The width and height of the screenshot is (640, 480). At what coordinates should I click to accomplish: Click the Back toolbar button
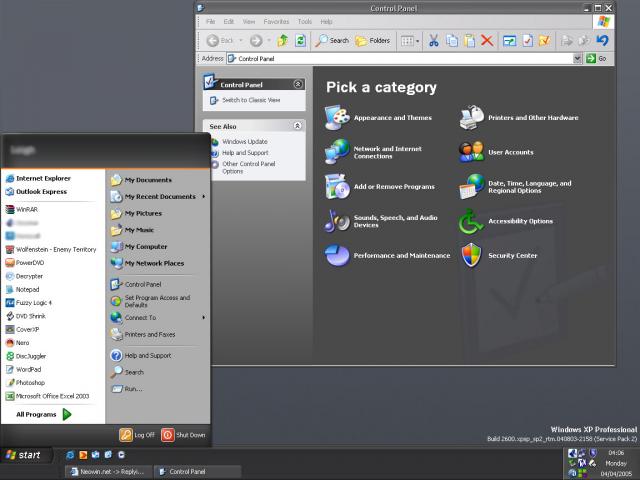tap(220, 40)
